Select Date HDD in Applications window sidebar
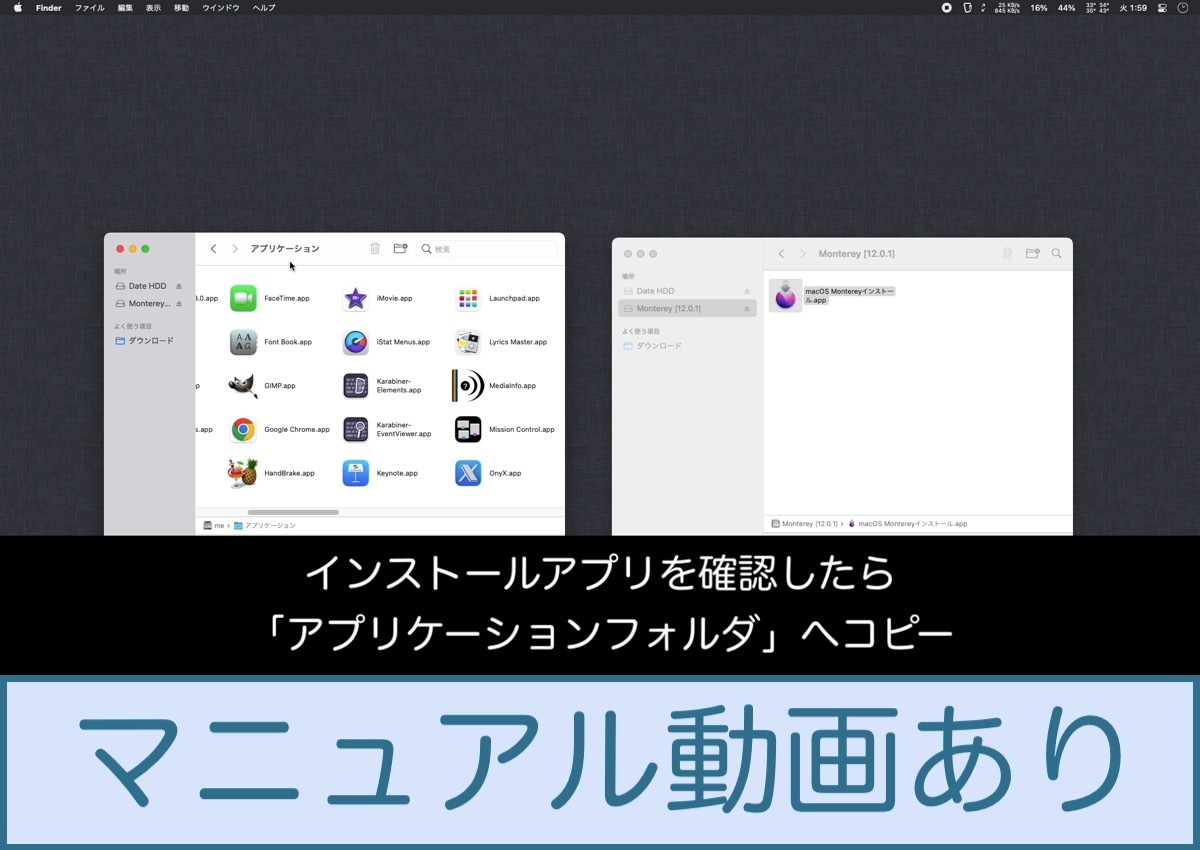Screen dimensions: 1200x850 click(149, 286)
